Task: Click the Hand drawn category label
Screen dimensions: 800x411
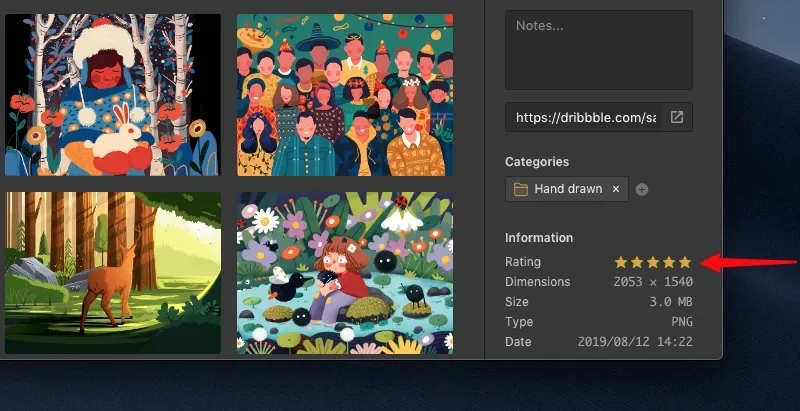Action: tap(568, 189)
